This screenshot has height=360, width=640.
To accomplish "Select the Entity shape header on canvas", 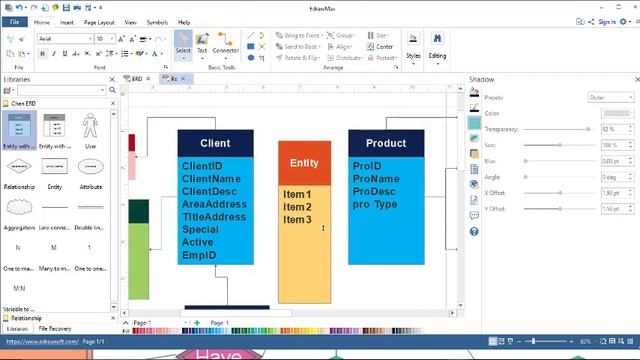I will (x=304, y=163).
